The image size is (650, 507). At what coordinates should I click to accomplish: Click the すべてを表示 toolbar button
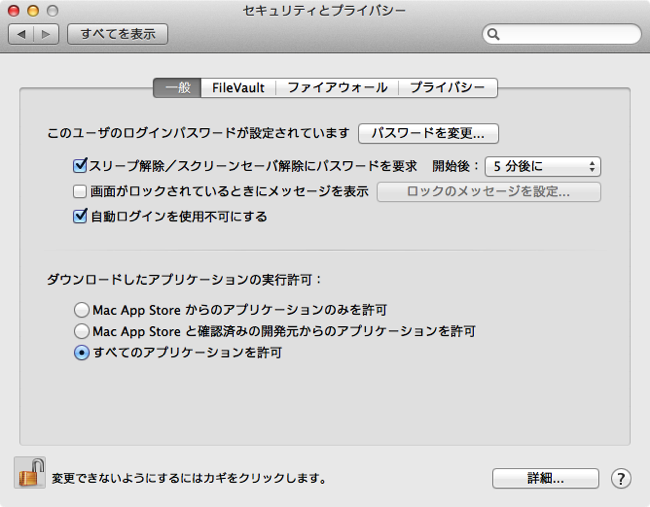118,34
